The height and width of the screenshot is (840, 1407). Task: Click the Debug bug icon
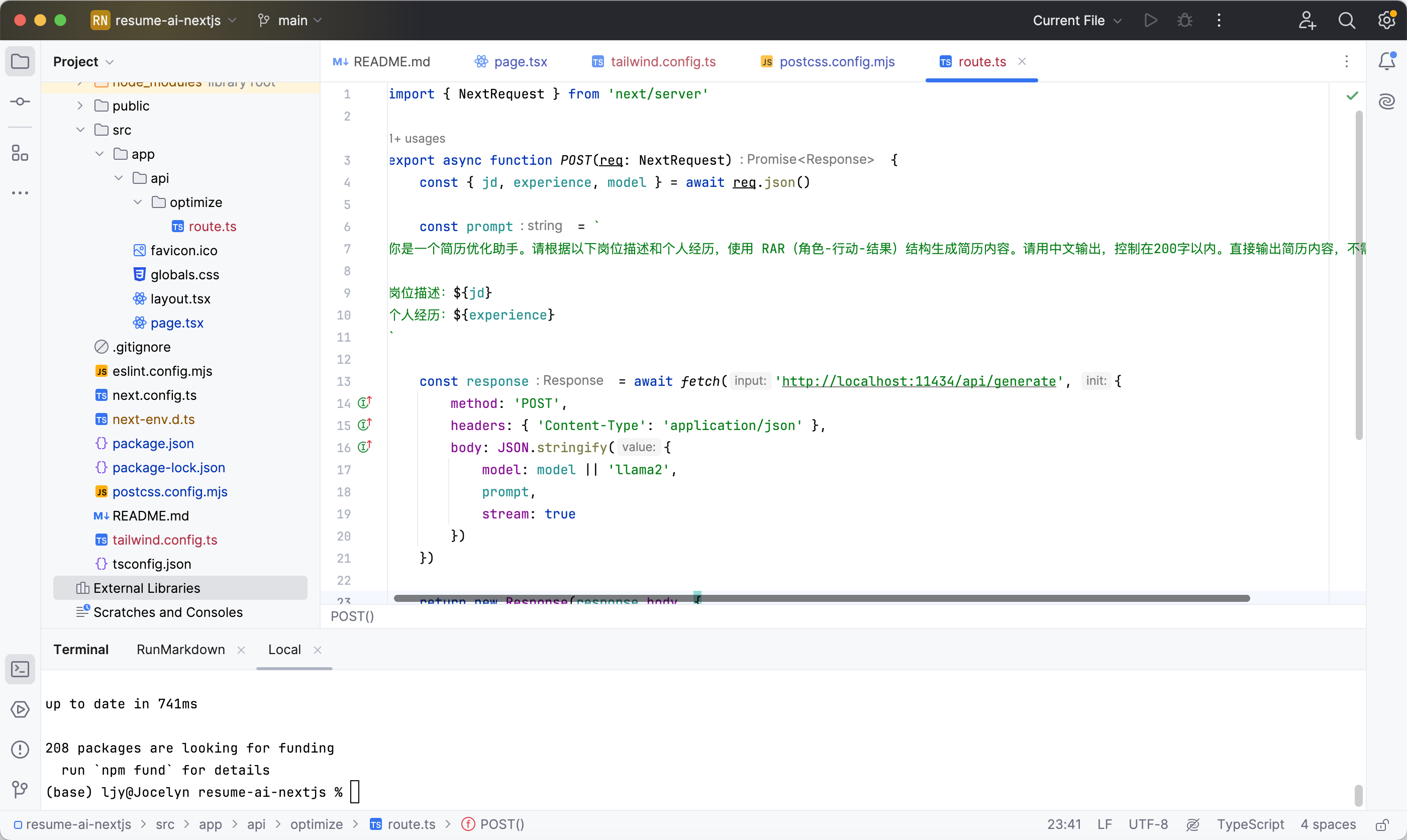[x=1184, y=21]
